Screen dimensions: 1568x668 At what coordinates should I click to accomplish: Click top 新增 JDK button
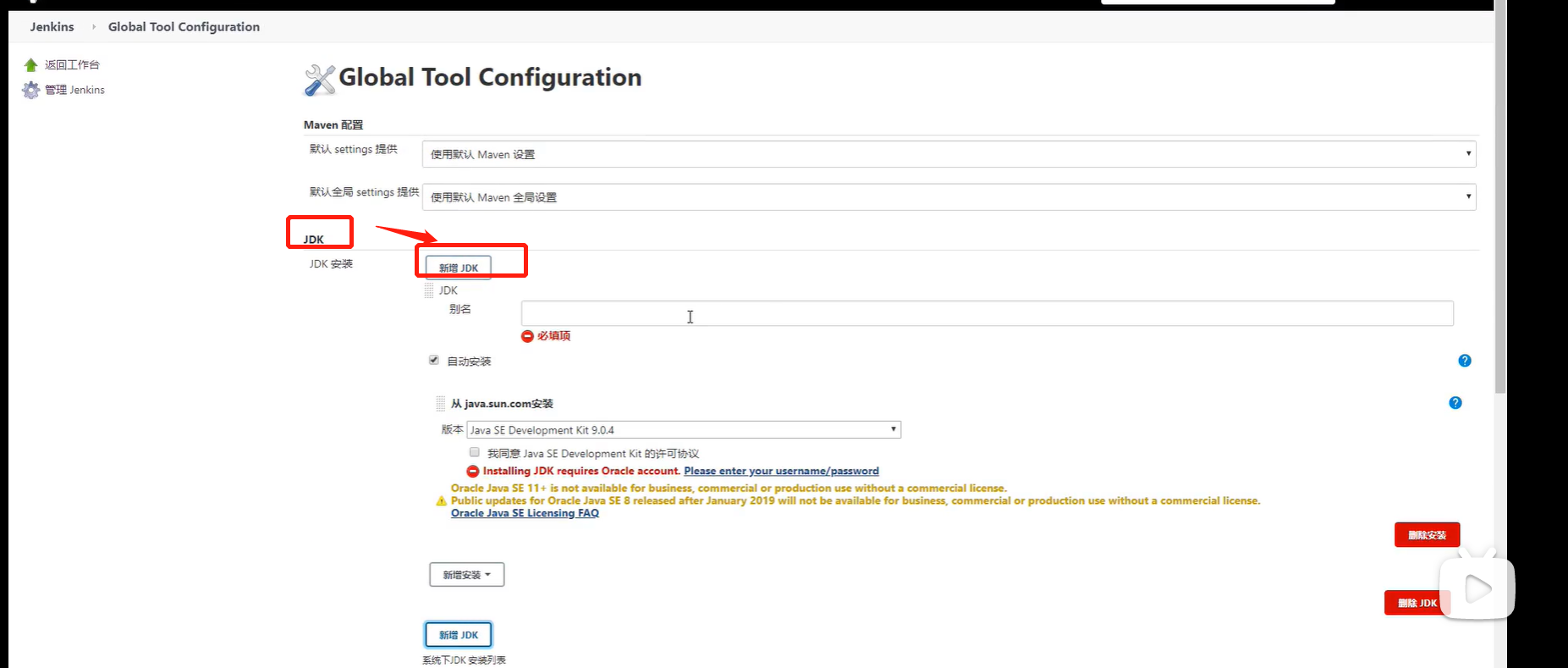coord(459,268)
